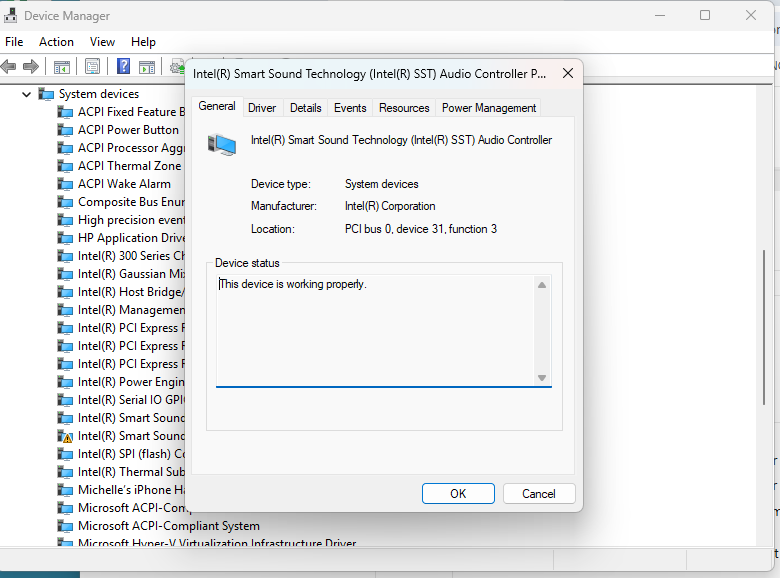
Task: Open the Help menu
Action: (x=143, y=42)
